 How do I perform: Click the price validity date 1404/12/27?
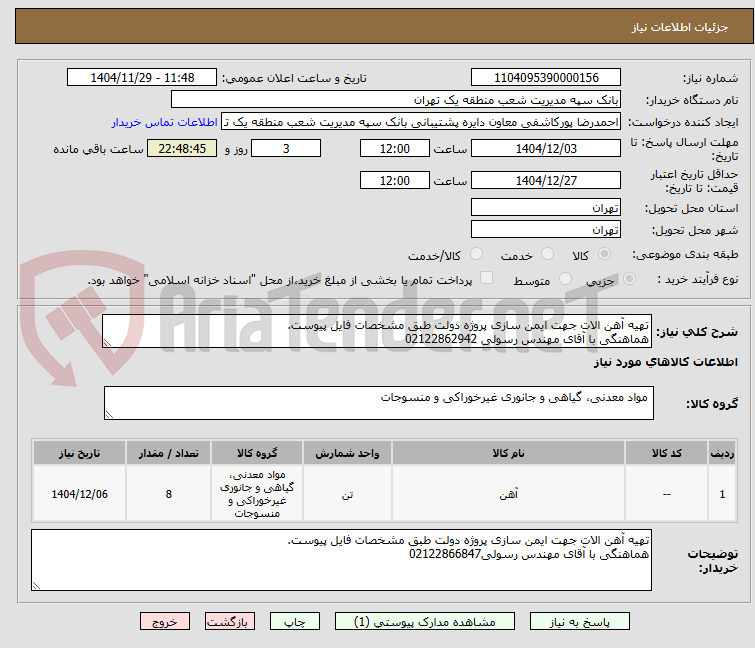tap(546, 181)
